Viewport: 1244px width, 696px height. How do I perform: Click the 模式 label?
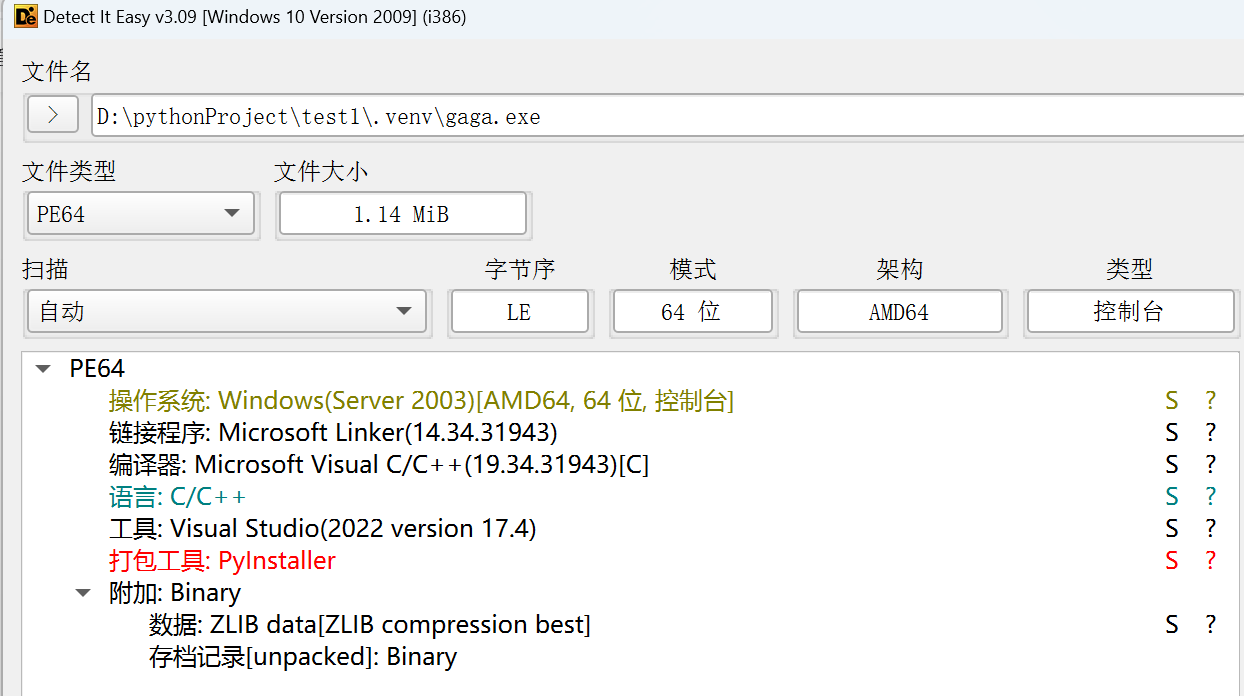[693, 269]
